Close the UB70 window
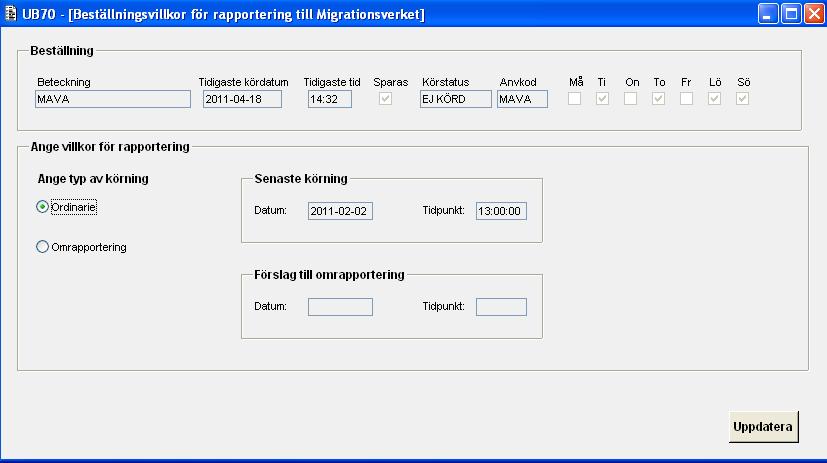 click(x=814, y=14)
